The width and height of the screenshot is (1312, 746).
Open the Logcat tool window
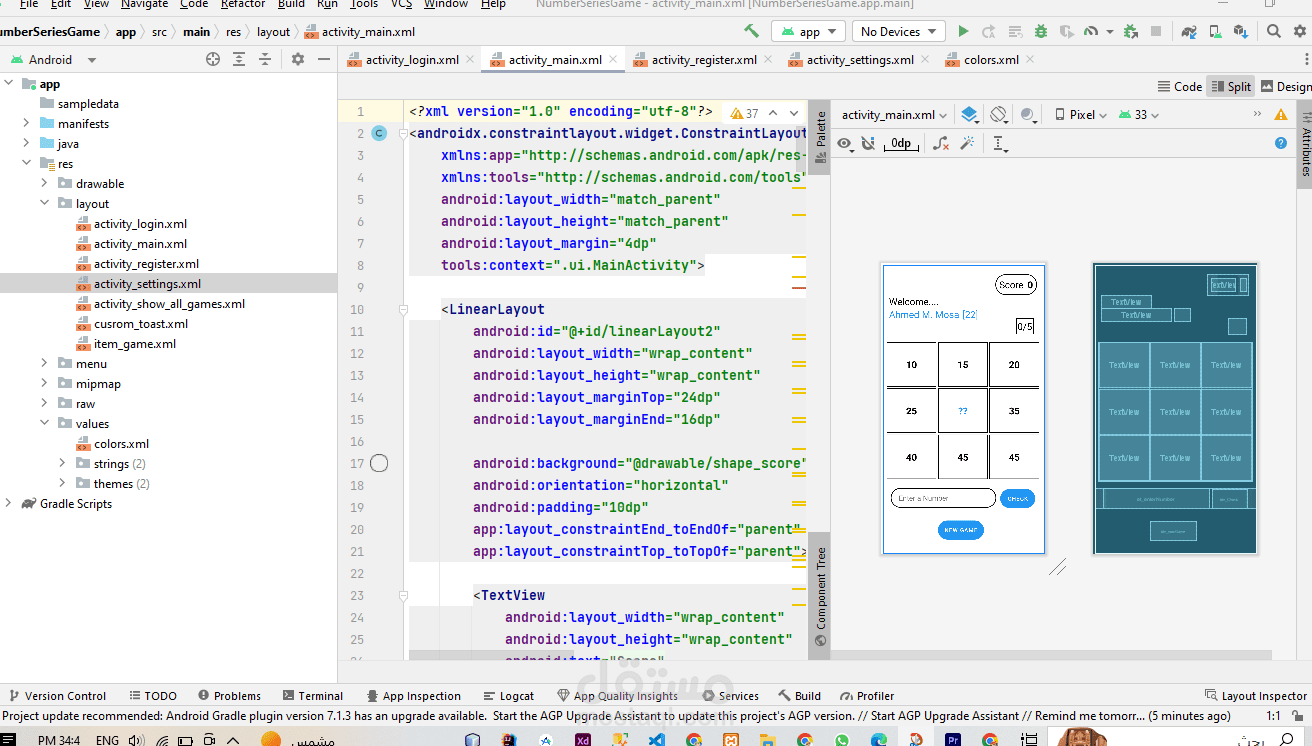coord(509,696)
